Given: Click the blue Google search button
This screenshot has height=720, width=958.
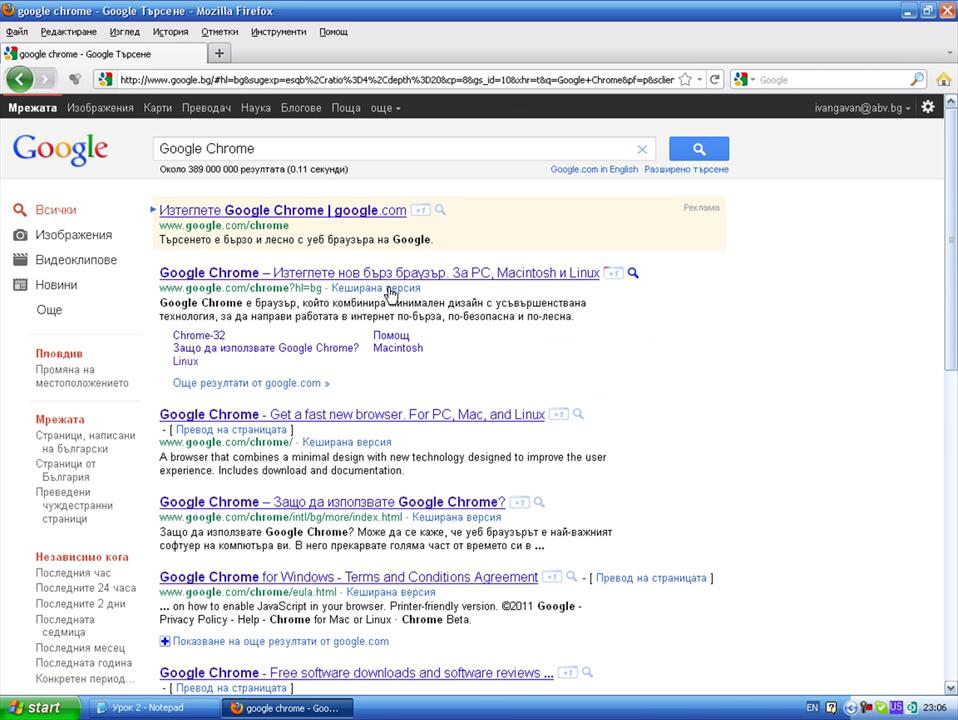Looking at the screenshot, I should pyautogui.click(x=698, y=149).
